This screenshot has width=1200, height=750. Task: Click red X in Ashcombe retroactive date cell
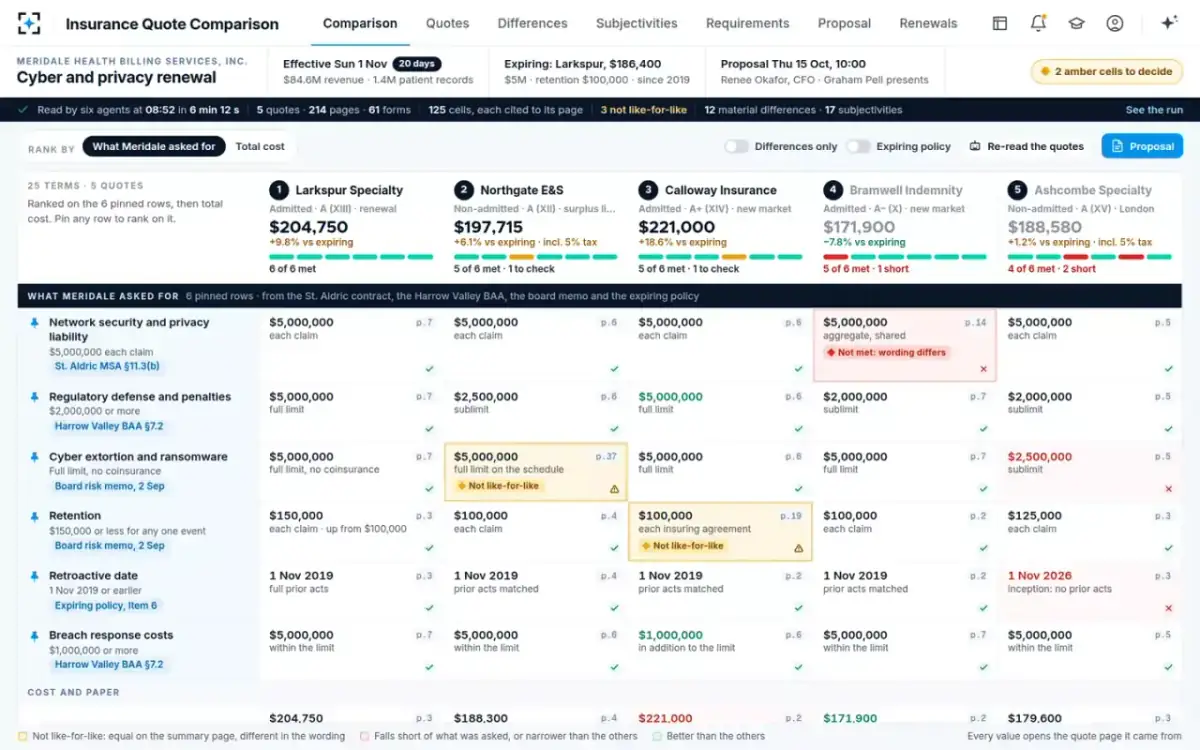pos(1168,608)
